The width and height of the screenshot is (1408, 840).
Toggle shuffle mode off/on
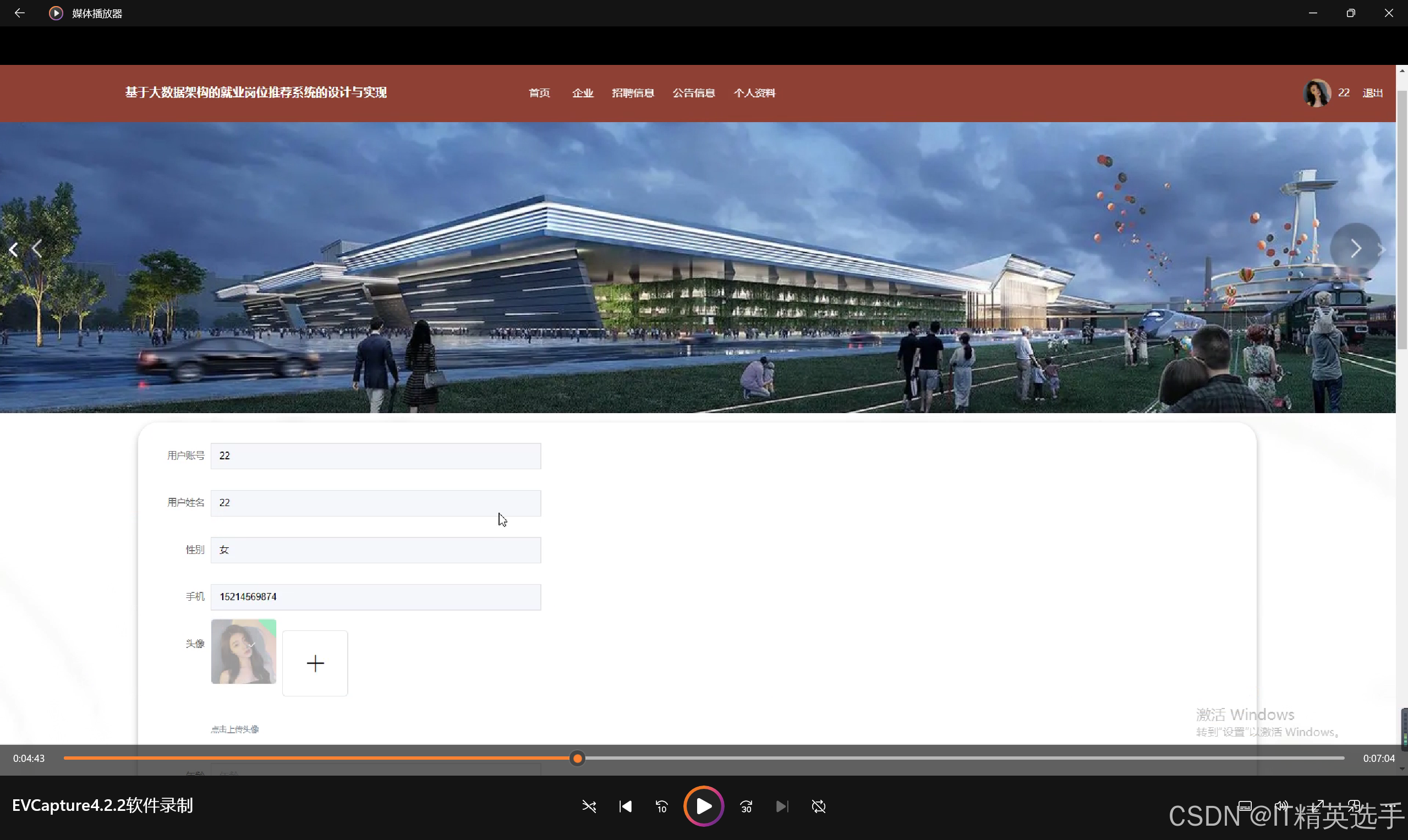[x=589, y=806]
